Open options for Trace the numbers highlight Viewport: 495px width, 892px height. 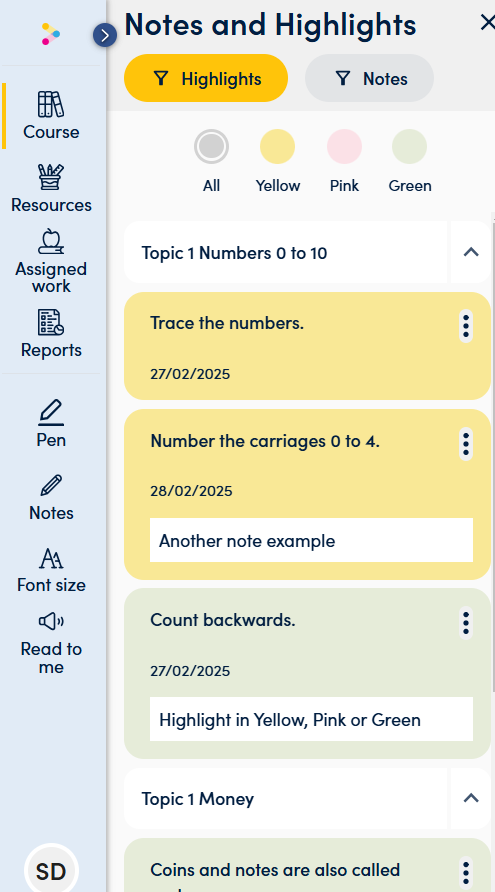click(466, 326)
